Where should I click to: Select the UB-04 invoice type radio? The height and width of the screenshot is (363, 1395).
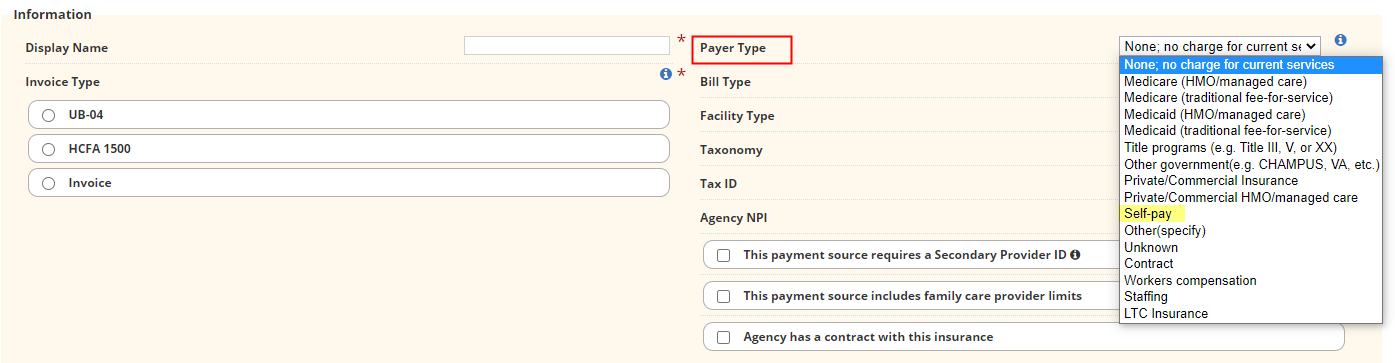tap(48, 115)
